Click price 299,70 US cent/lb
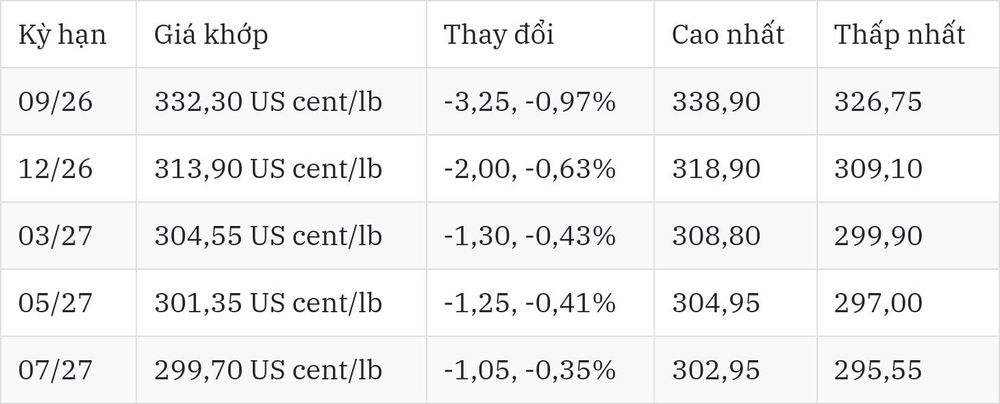The image size is (1000, 404). (x=268, y=370)
